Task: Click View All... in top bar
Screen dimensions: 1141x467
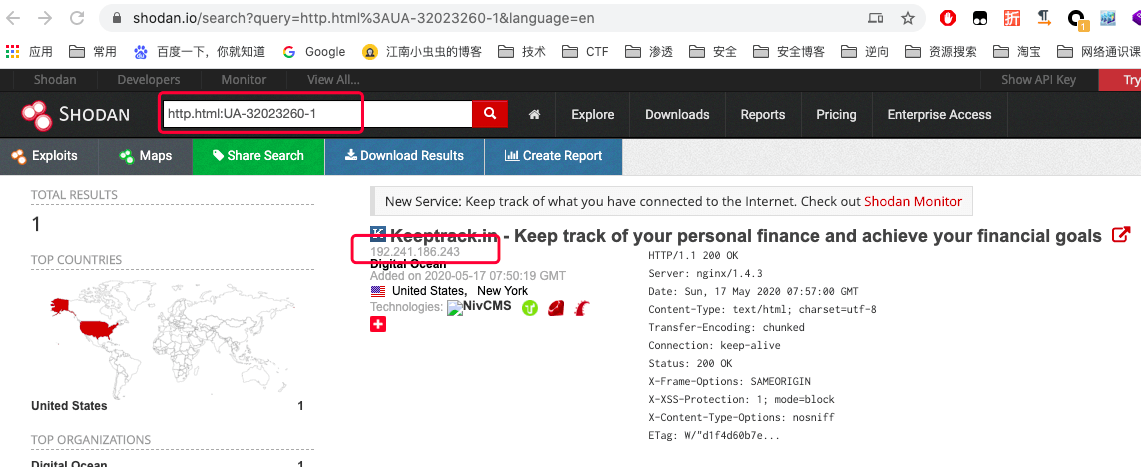Action: (x=333, y=79)
